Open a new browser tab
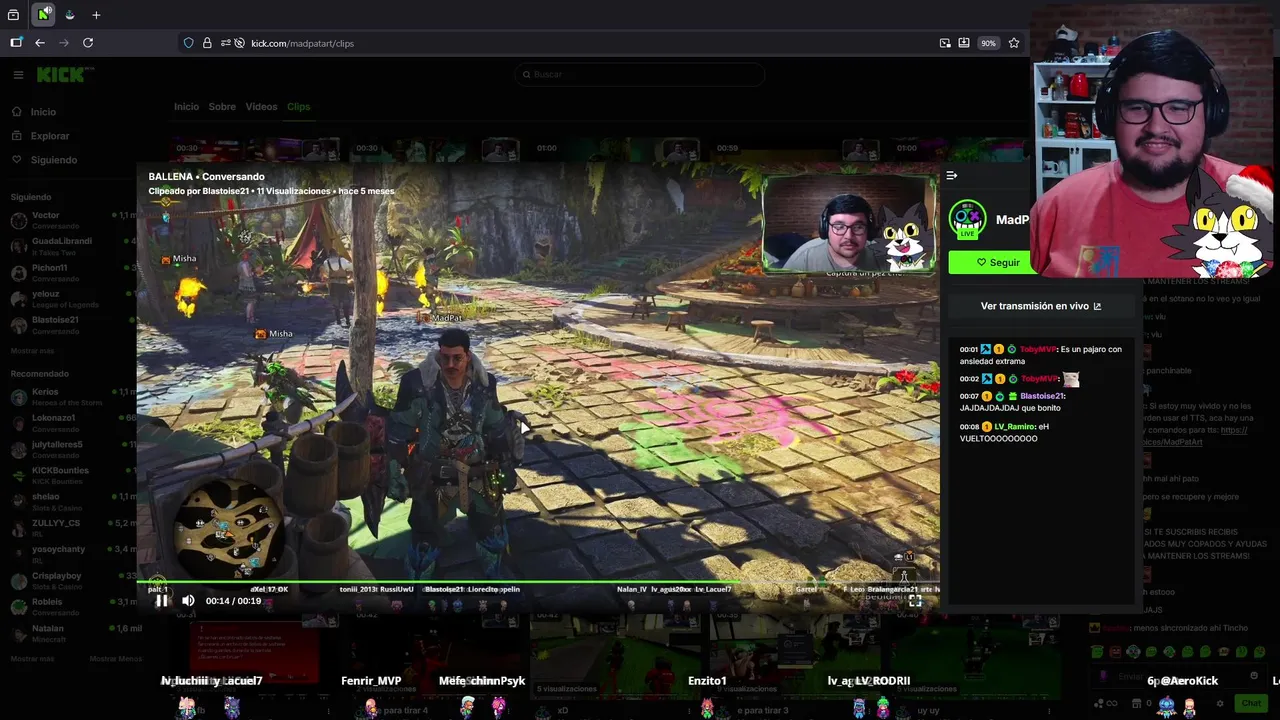 (x=96, y=15)
